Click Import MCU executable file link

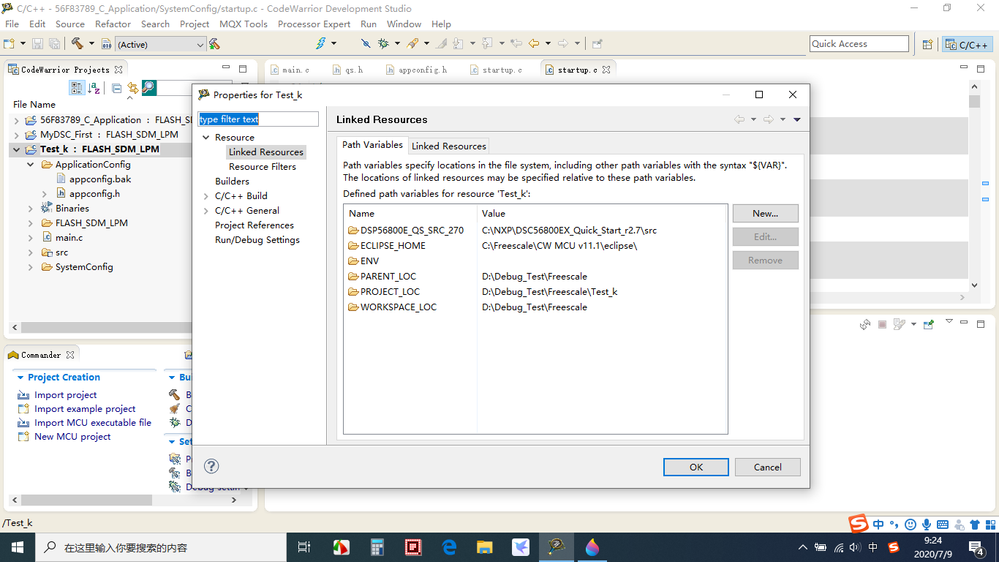pyautogui.click(x=92, y=422)
